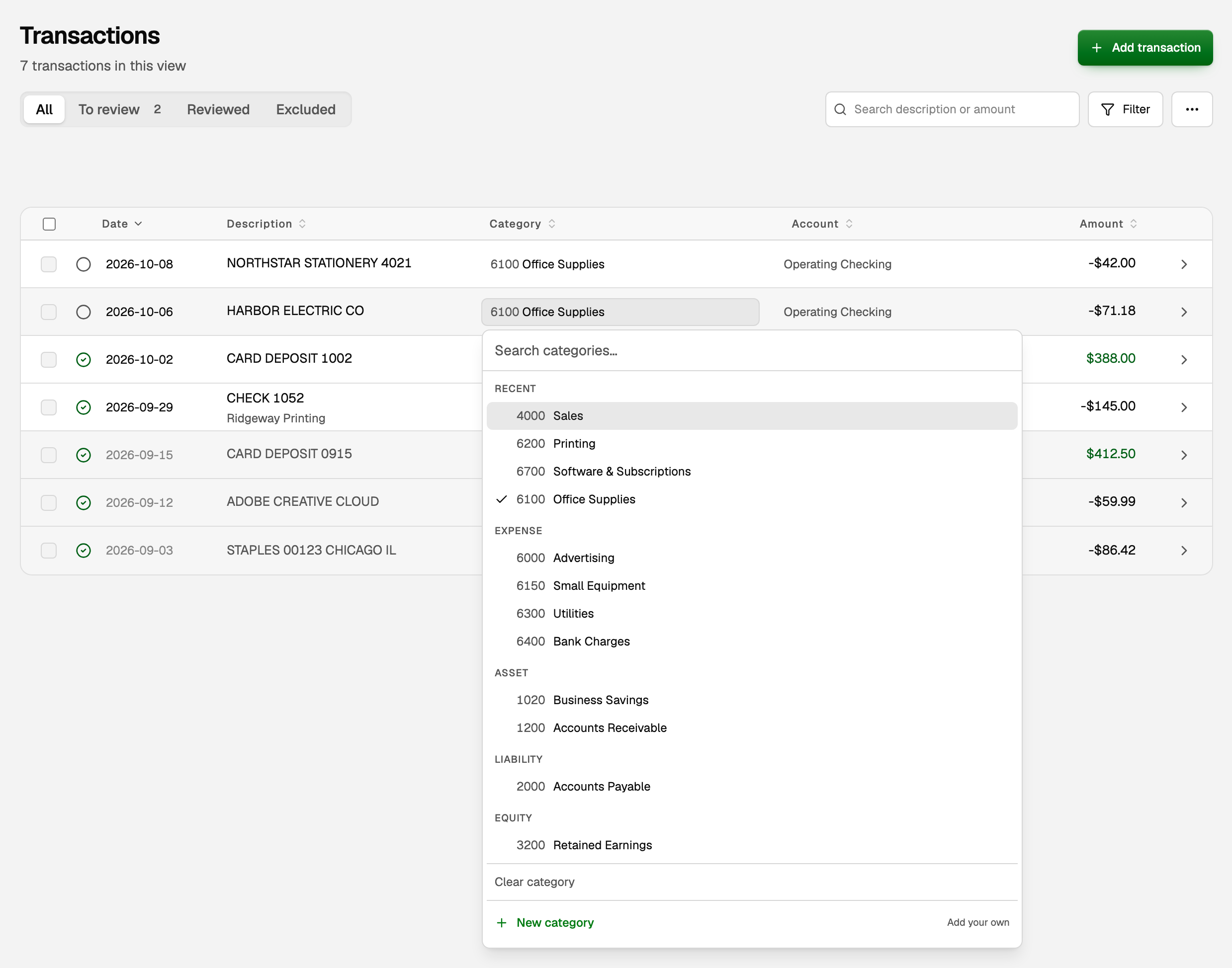Click the $412.50 amount
The height and width of the screenshot is (968, 1232).
[x=1110, y=454]
